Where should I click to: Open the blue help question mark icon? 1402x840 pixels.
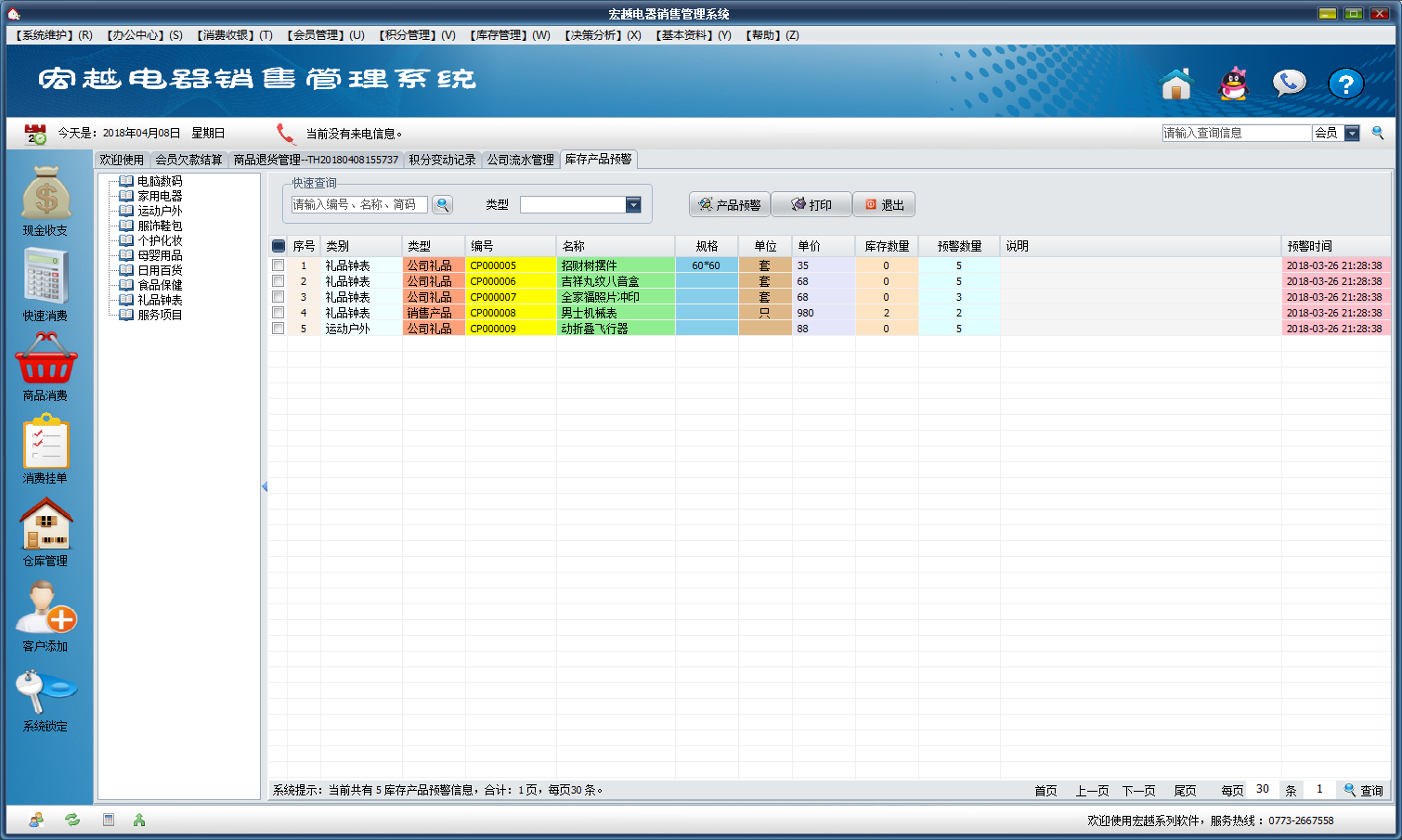tap(1345, 84)
